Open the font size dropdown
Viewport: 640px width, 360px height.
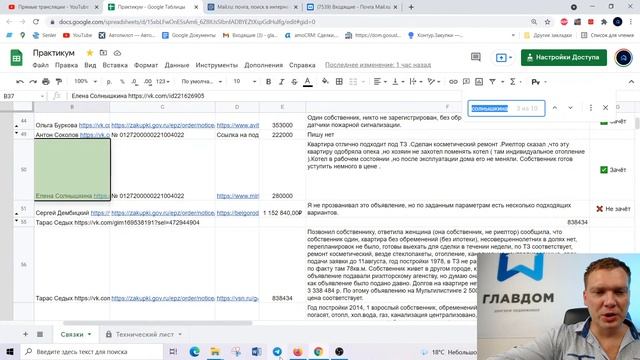[x=245, y=82]
